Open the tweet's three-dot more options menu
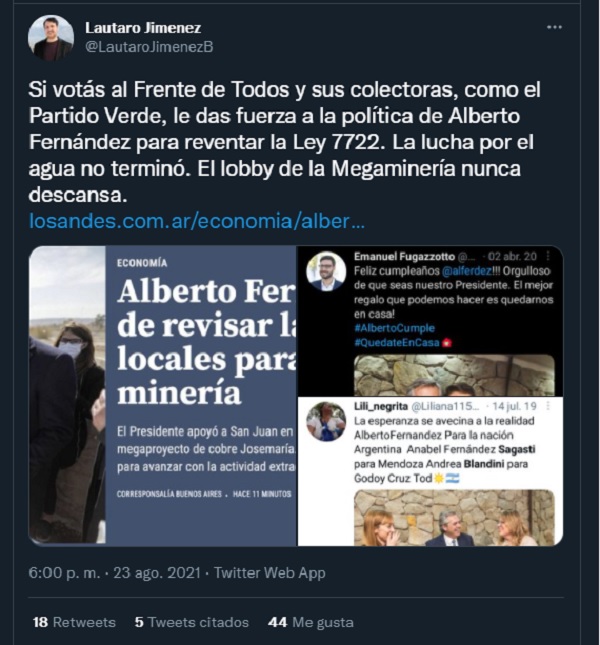 554,27
